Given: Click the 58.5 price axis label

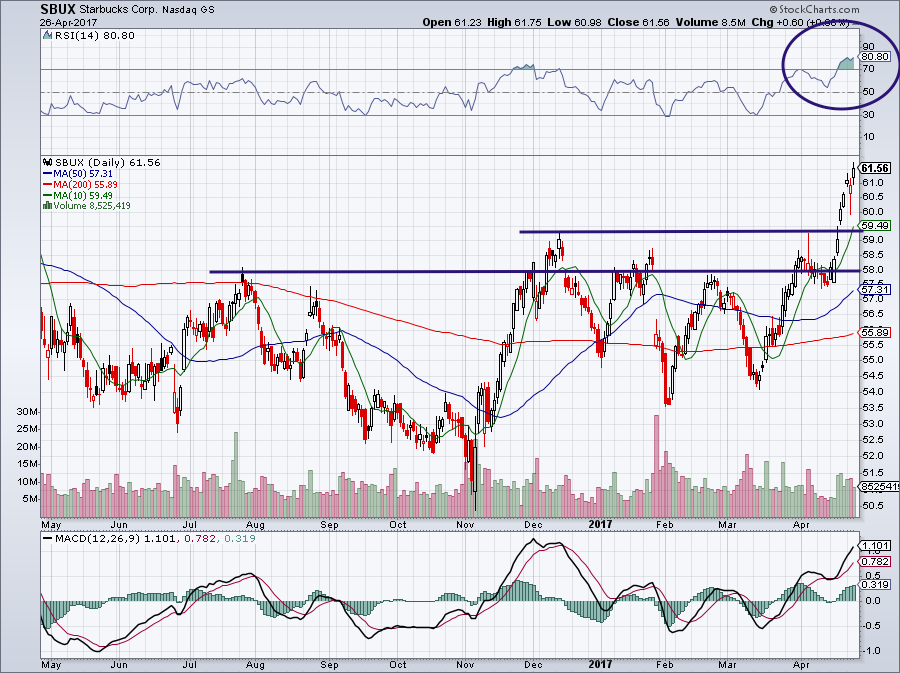Looking at the screenshot, I should pos(872,254).
